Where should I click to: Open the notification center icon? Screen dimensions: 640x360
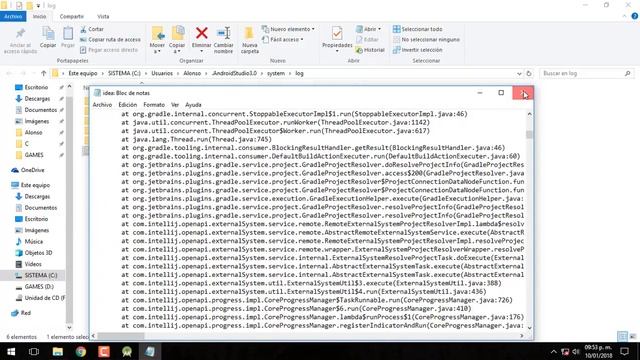(x=624, y=351)
